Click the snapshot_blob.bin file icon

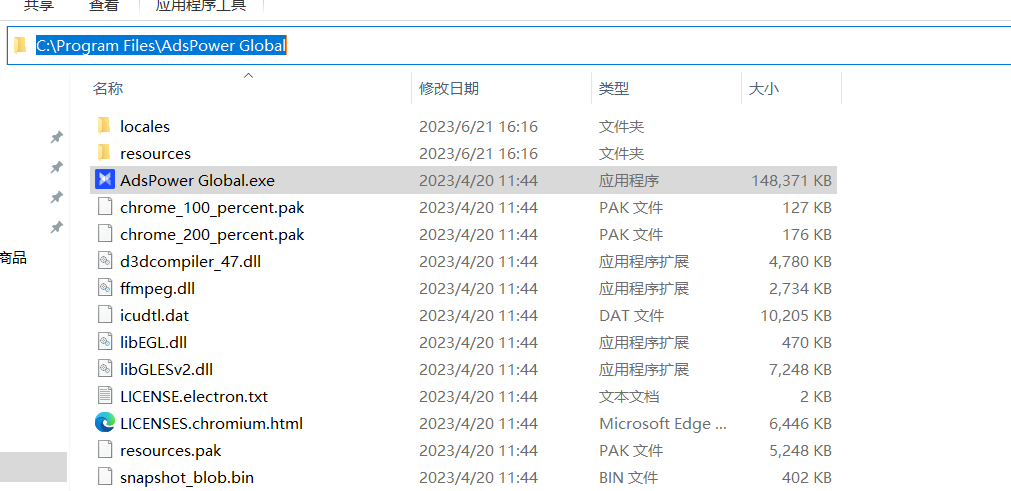[x=104, y=477]
